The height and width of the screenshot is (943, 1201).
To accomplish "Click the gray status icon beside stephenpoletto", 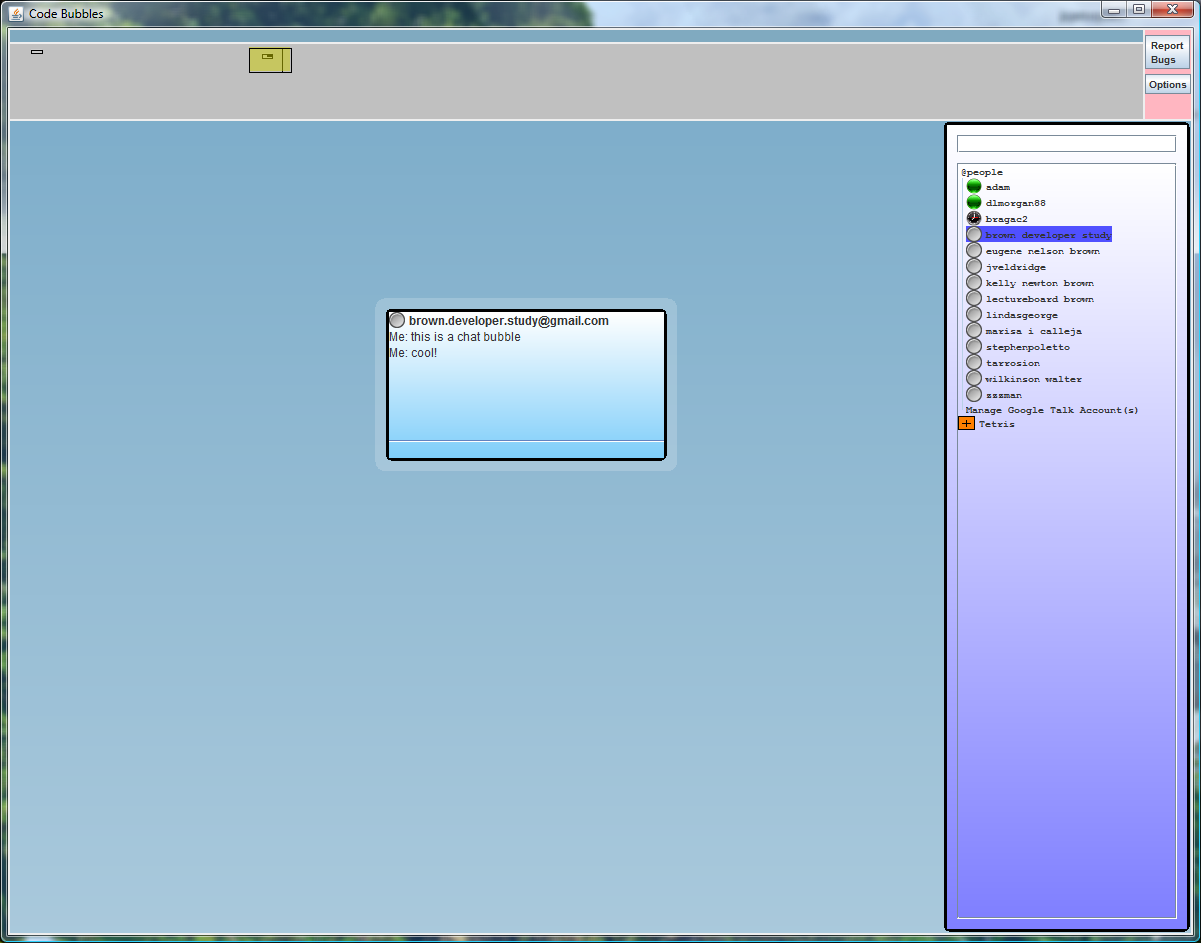I will coord(974,347).
